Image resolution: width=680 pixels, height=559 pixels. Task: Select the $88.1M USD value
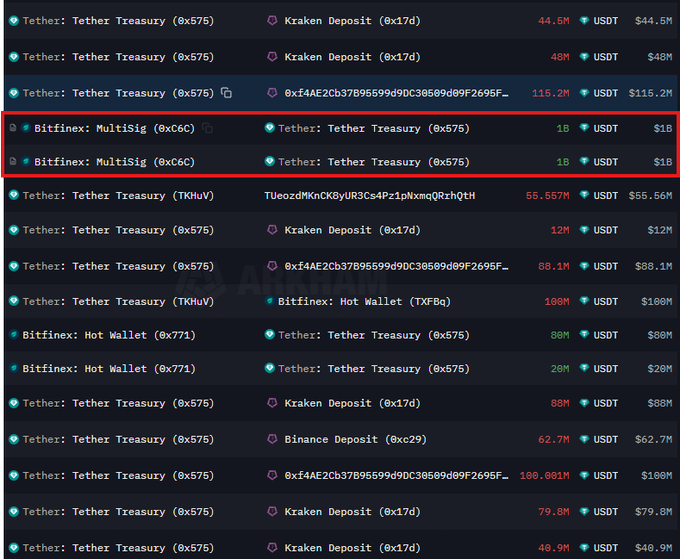pyautogui.click(x=654, y=266)
